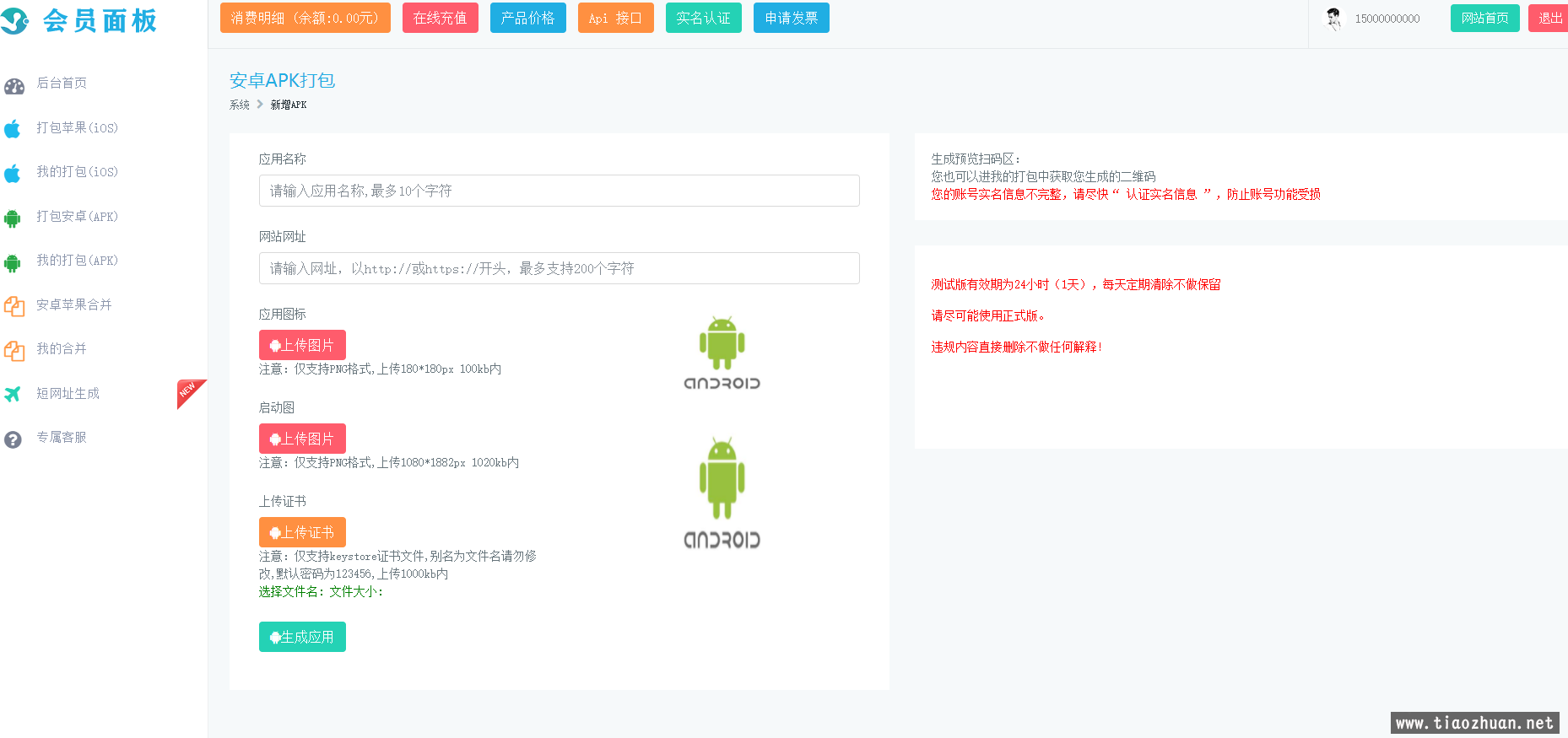
Task: Click the orange 上传证书 button
Action: (x=302, y=532)
